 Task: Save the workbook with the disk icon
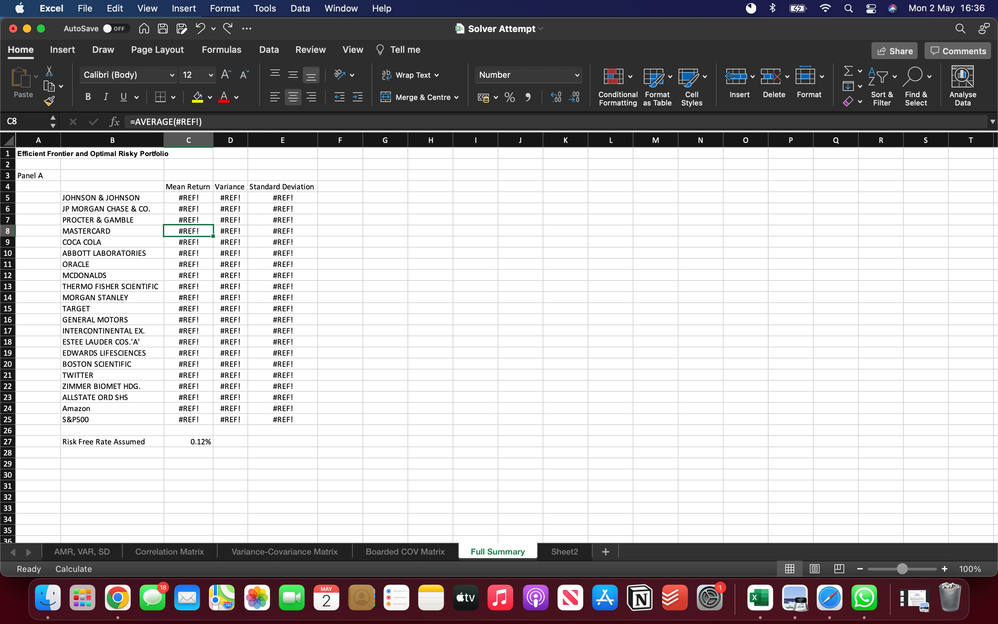[x=163, y=29]
